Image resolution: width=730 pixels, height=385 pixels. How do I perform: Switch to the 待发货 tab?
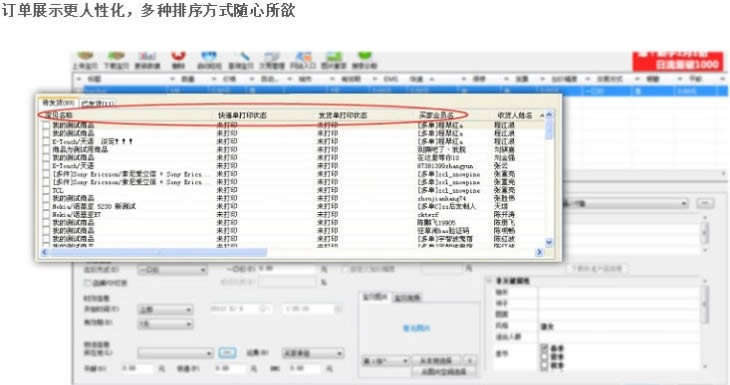click(58, 102)
